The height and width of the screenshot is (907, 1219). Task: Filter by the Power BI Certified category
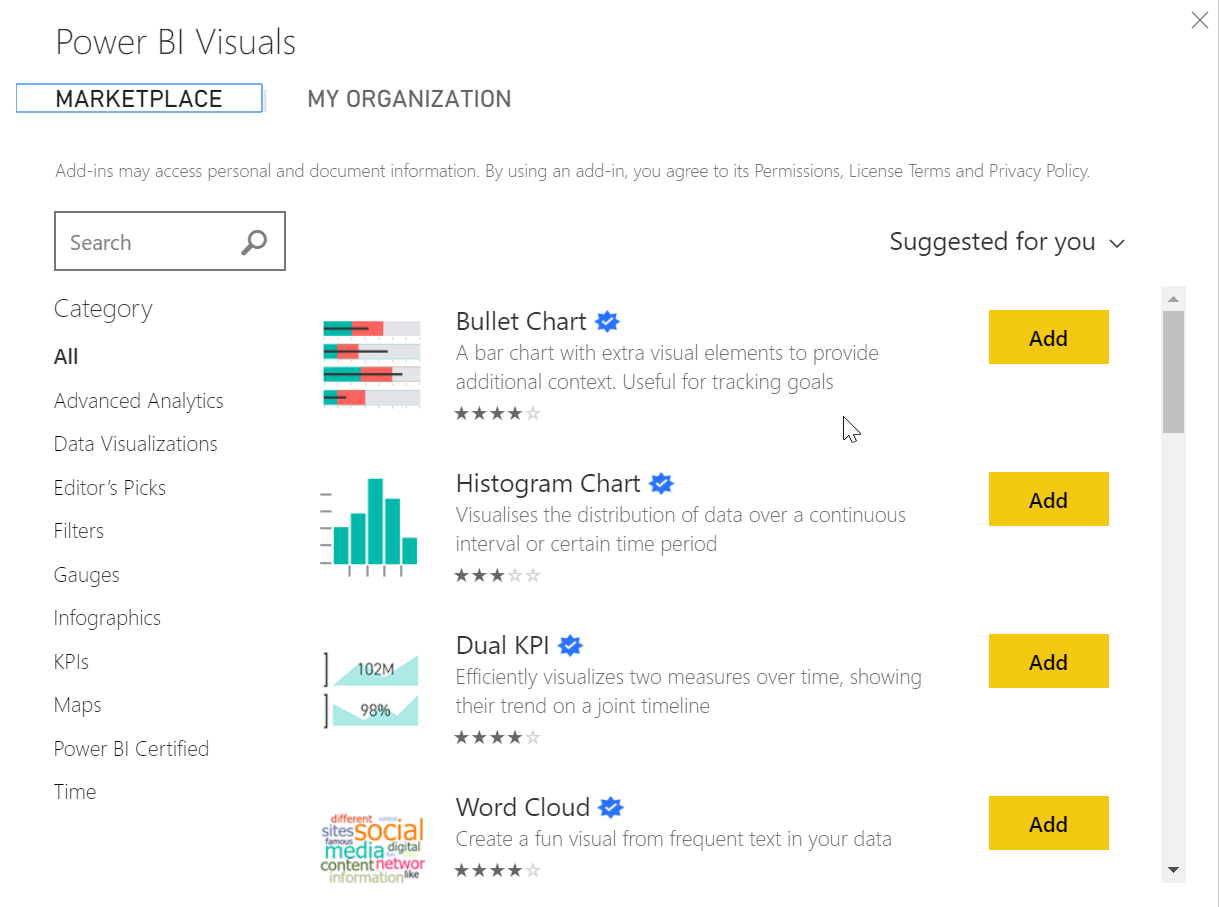click(131, 748)
